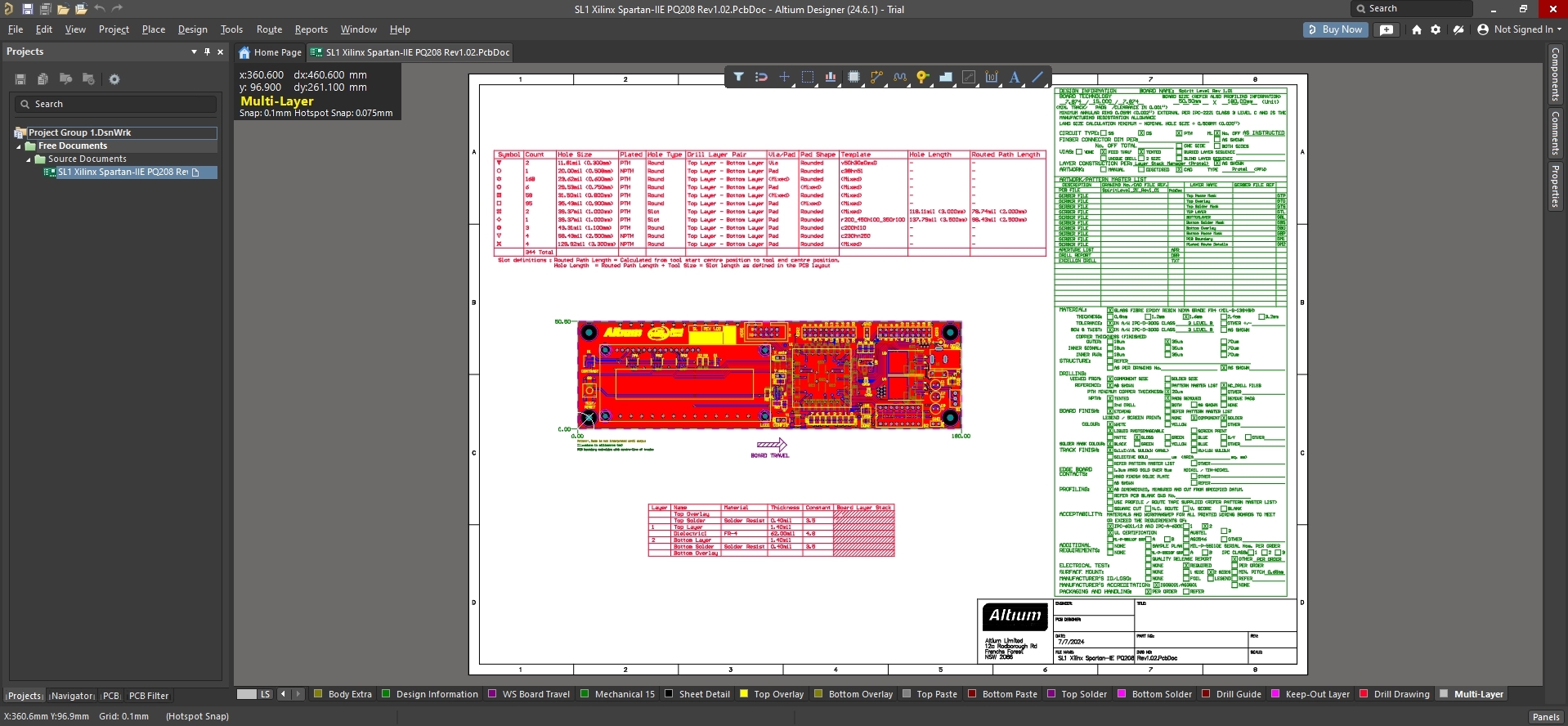Open the Route menu

(269, 29)
